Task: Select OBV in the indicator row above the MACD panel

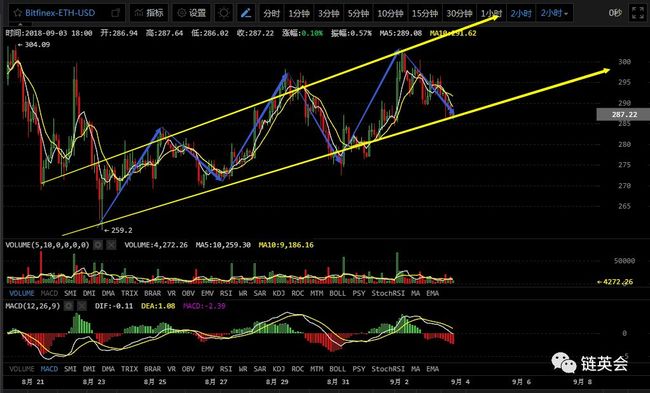Action: pos(188,293)
